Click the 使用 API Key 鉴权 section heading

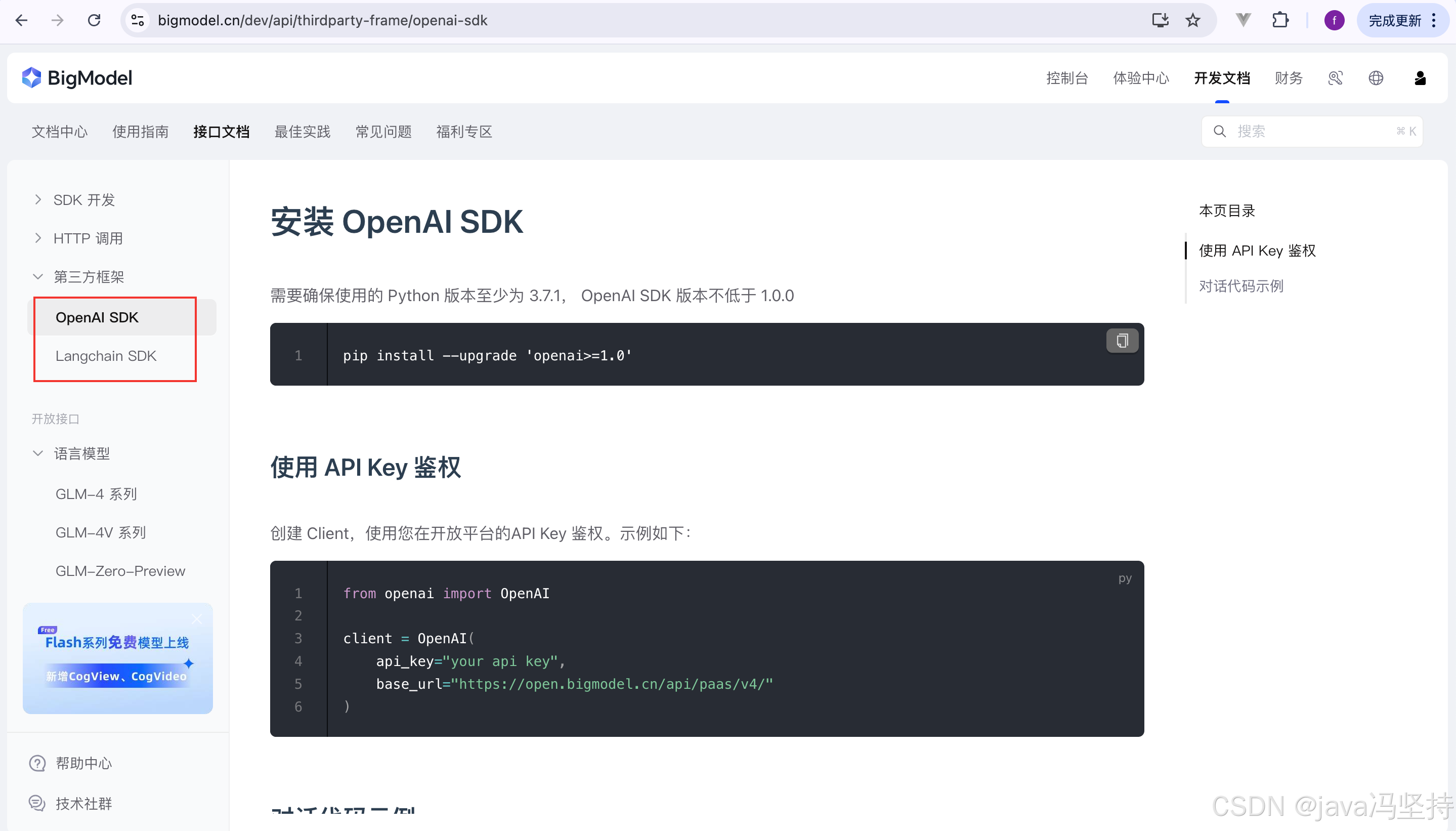366,468
